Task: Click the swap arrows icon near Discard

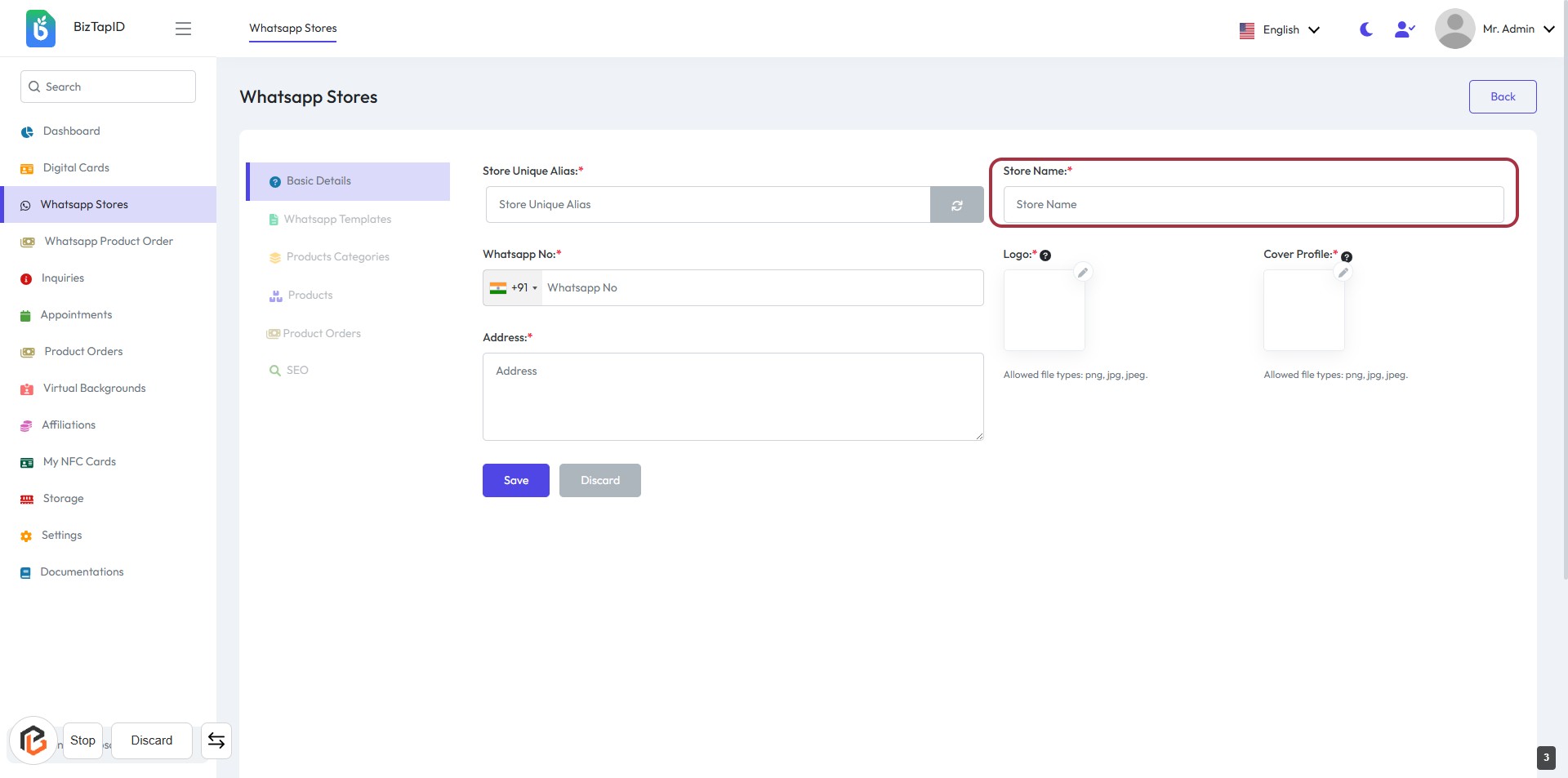Action: click(x=216, y=740)
